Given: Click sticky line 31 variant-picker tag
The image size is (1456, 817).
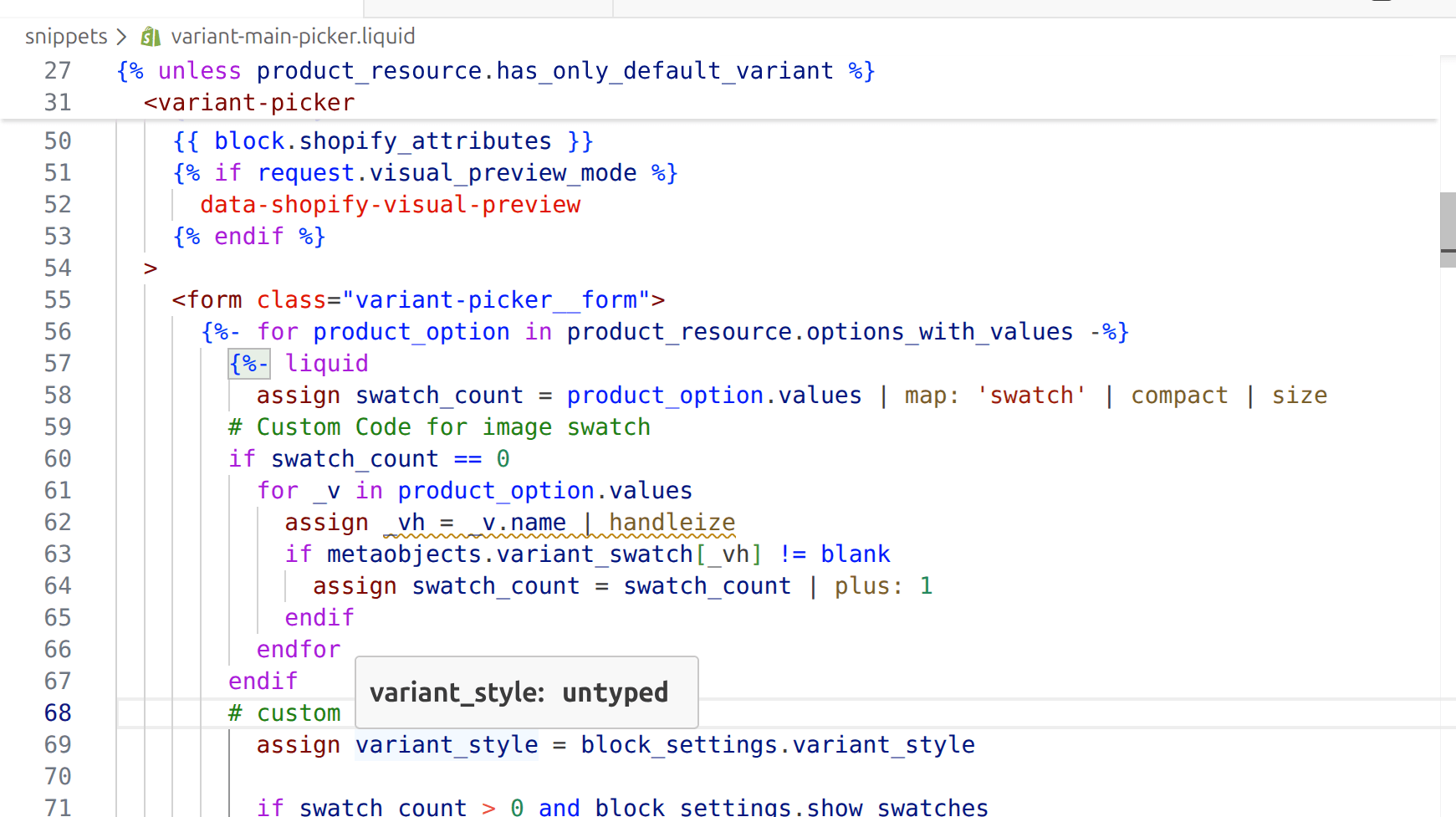Looking at the screenshot, I should 249,103.
